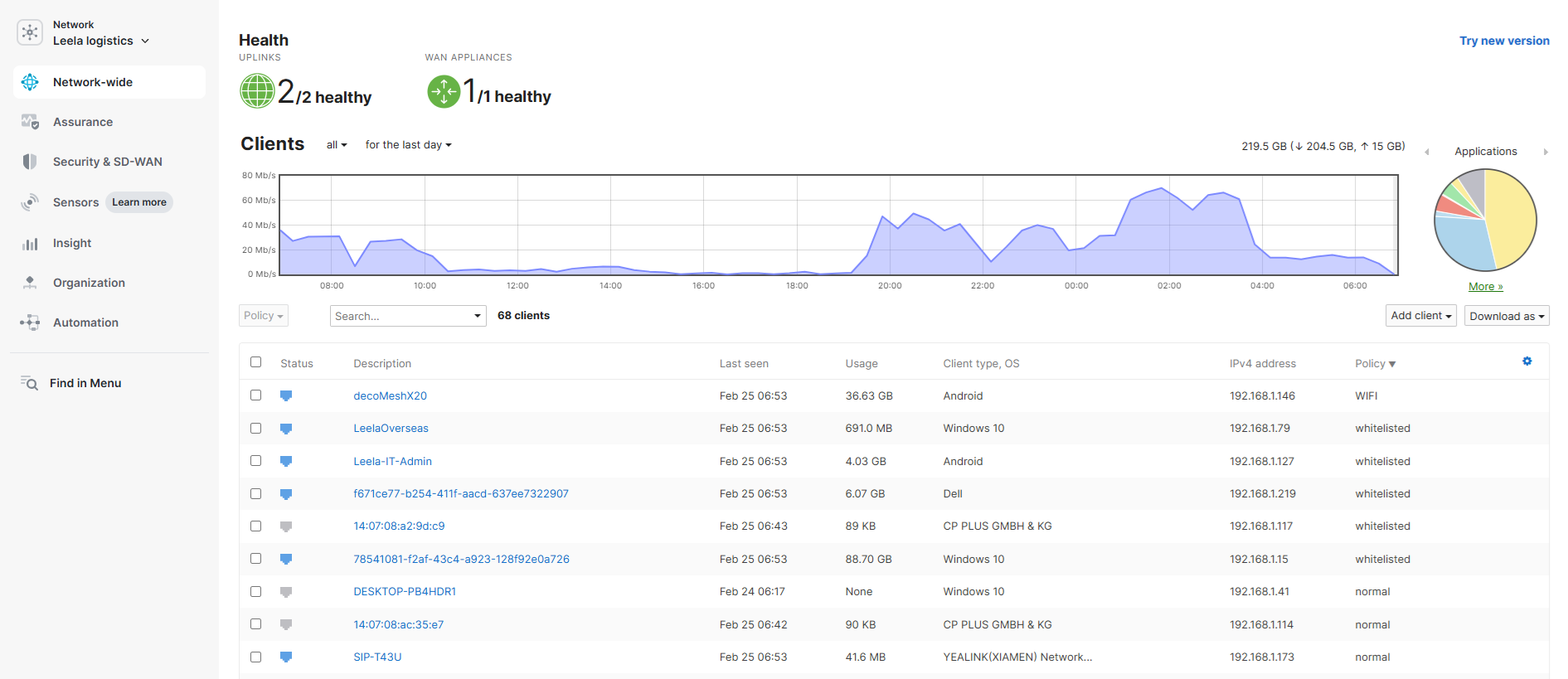
Task: Click the yellow slice of Applications pie chart
Action: coord(1511,216)
